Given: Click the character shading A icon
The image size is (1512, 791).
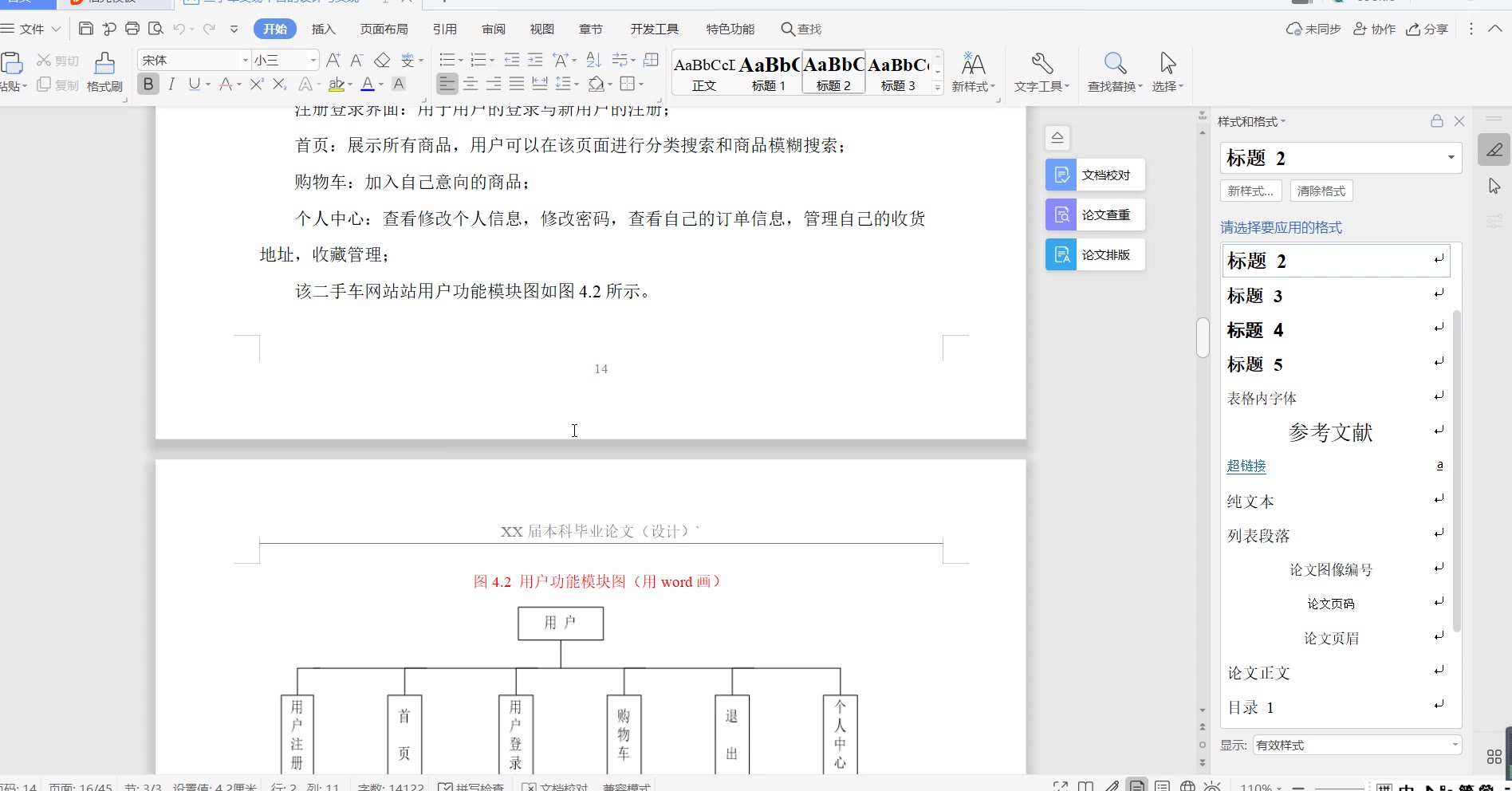Looking at the screenshot, I should point(399,84).
